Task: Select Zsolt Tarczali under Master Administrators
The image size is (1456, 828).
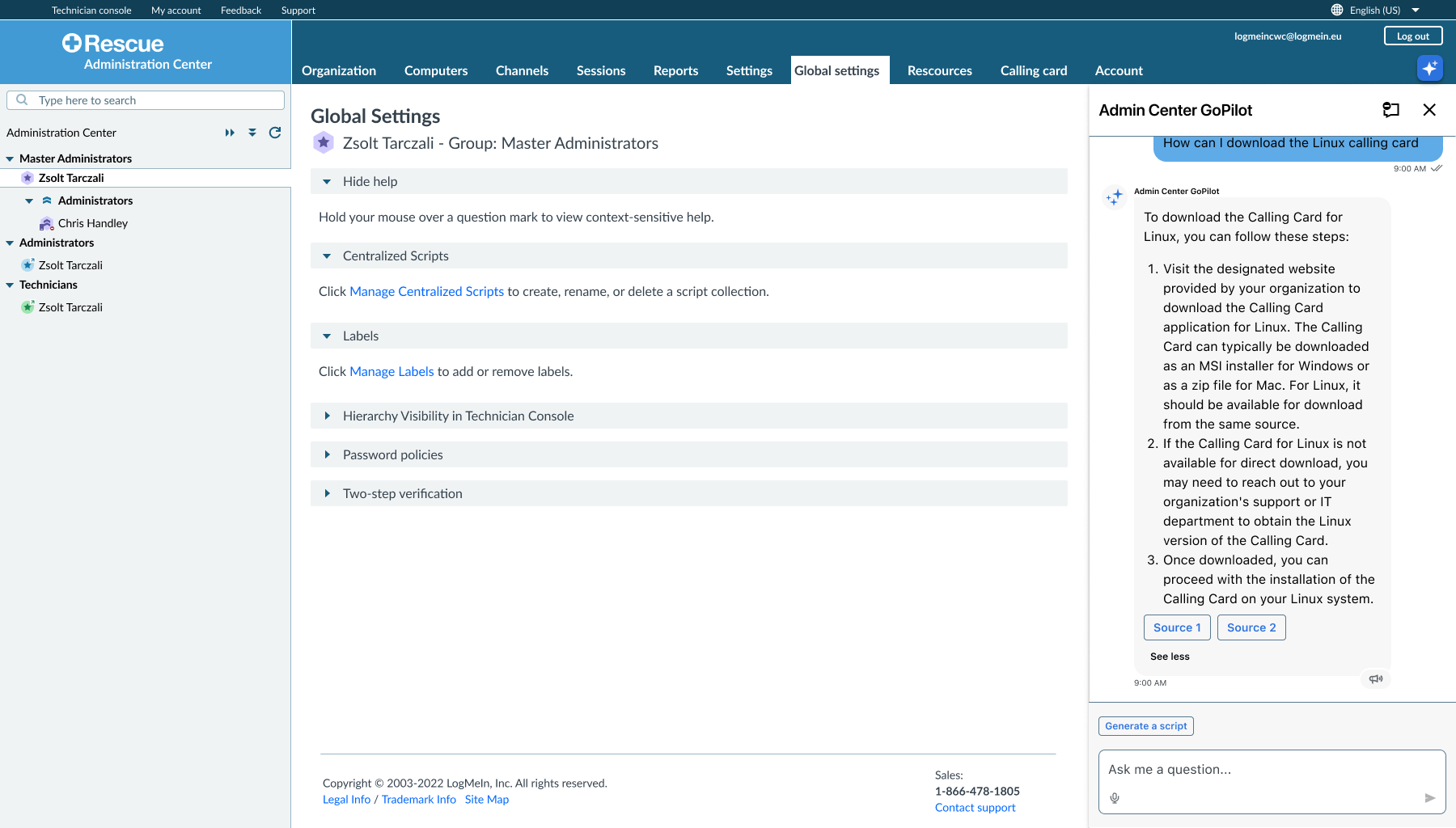Action: click(71, 178)
